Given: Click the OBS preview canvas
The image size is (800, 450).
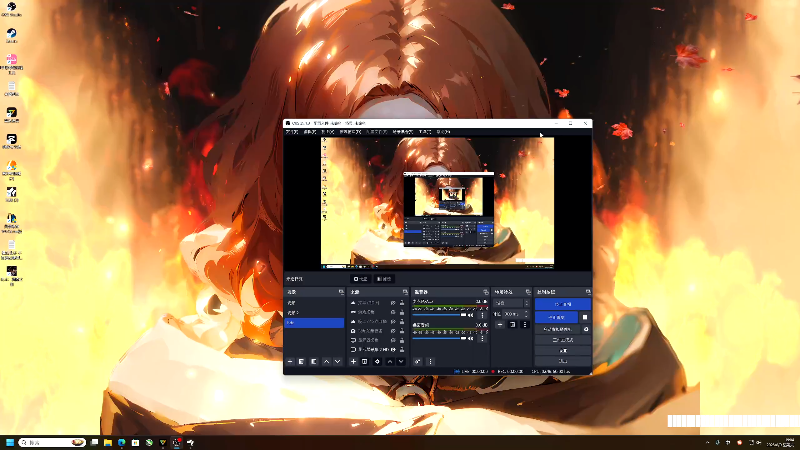Looking at the screenshot, I should [437, 203].
